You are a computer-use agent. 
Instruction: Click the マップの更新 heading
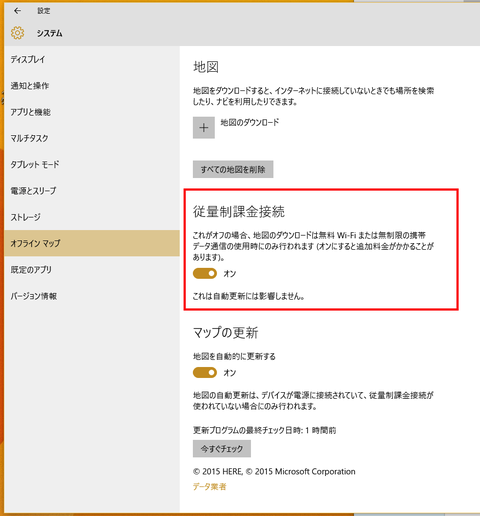point(226,333)
